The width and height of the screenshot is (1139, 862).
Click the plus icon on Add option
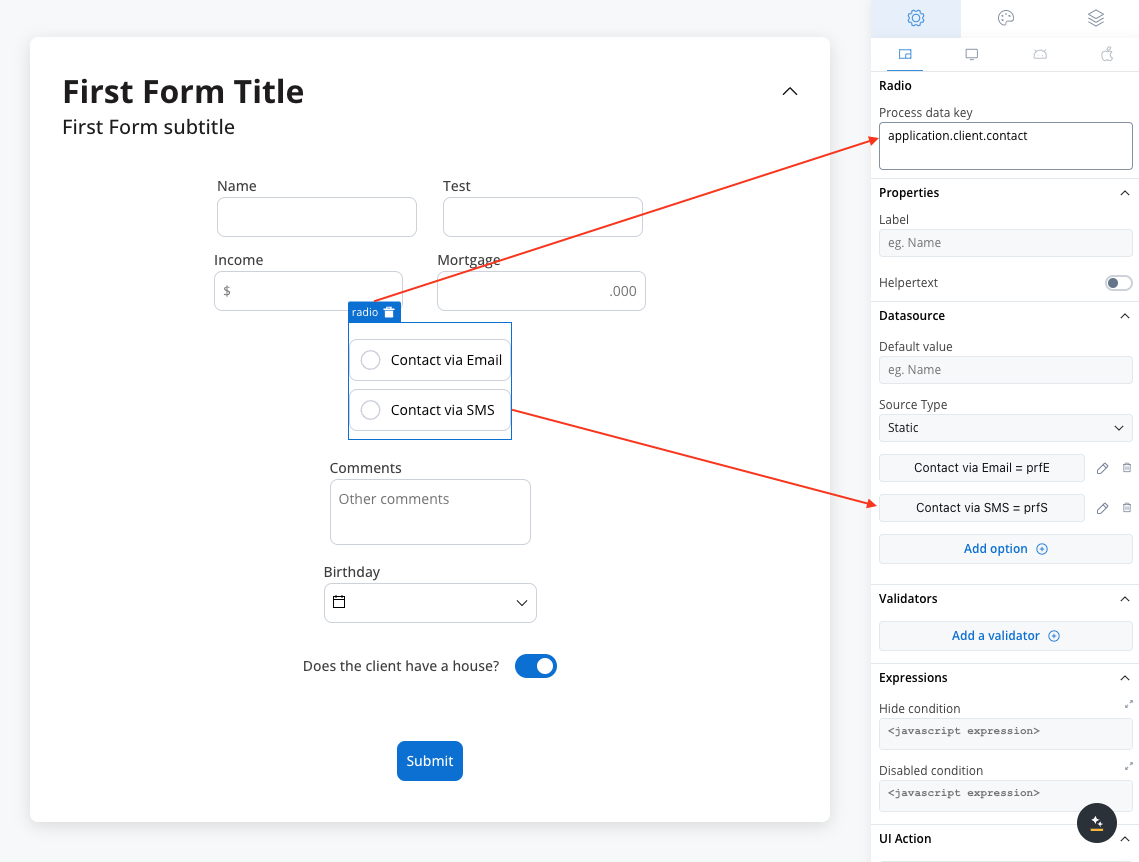click(x=1042, y=549)
